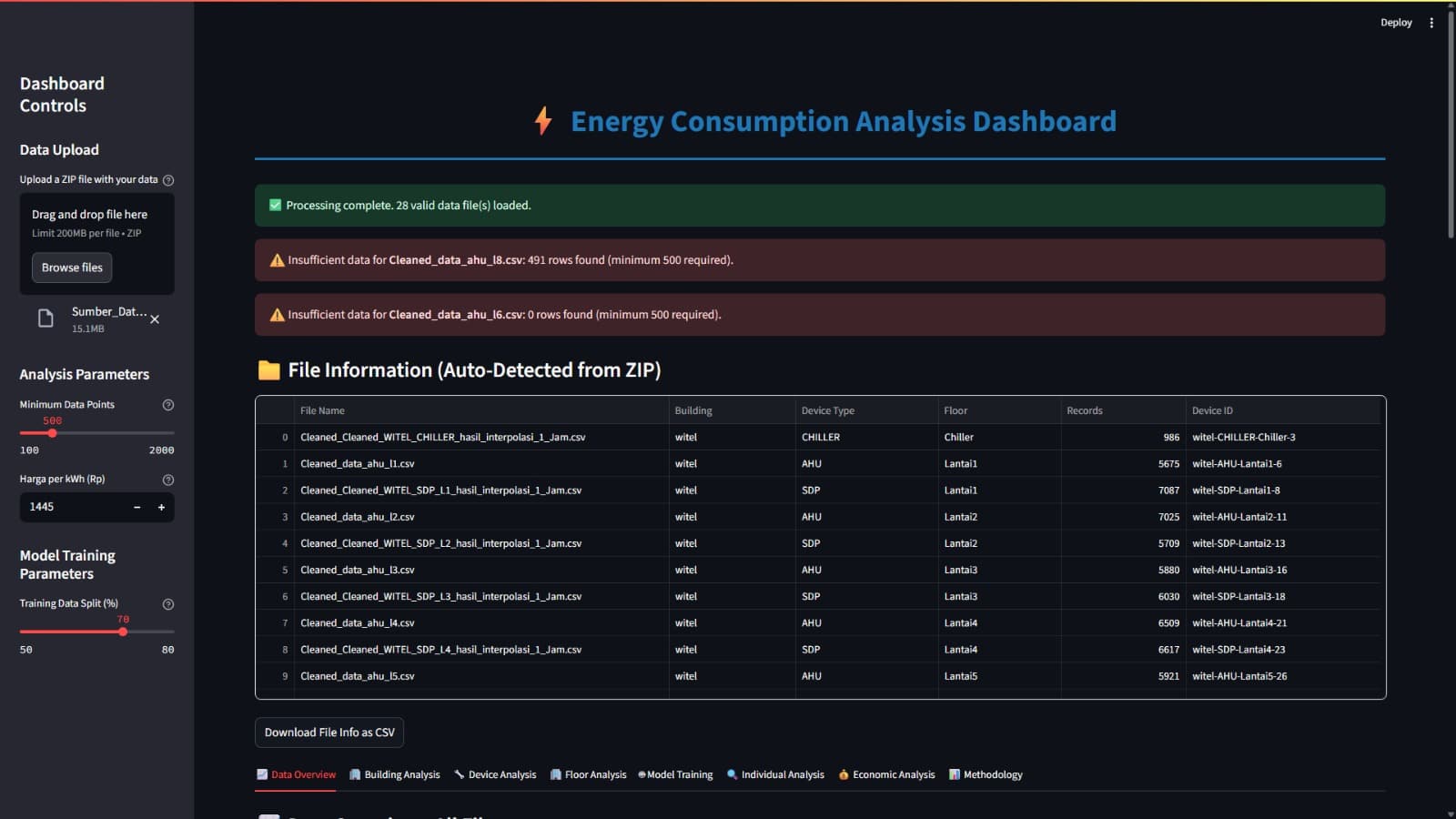Image resolution: width=1456 pixels, height=819 pixels.
Task: Switch to the Data Overview tab
Action: [x=297, y=775]
